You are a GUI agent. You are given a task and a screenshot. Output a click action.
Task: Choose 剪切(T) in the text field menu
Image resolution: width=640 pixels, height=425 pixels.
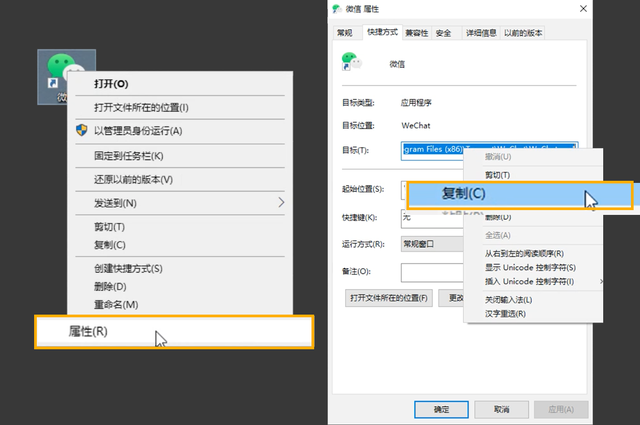coord(533,175)
